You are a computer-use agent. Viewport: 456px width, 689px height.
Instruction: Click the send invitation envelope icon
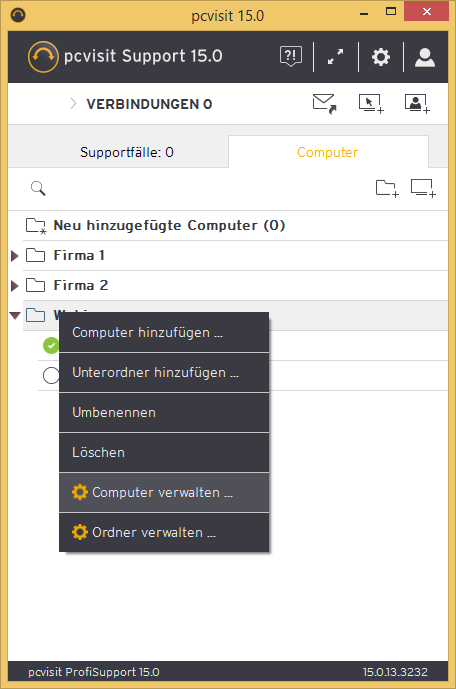[325, 104]
